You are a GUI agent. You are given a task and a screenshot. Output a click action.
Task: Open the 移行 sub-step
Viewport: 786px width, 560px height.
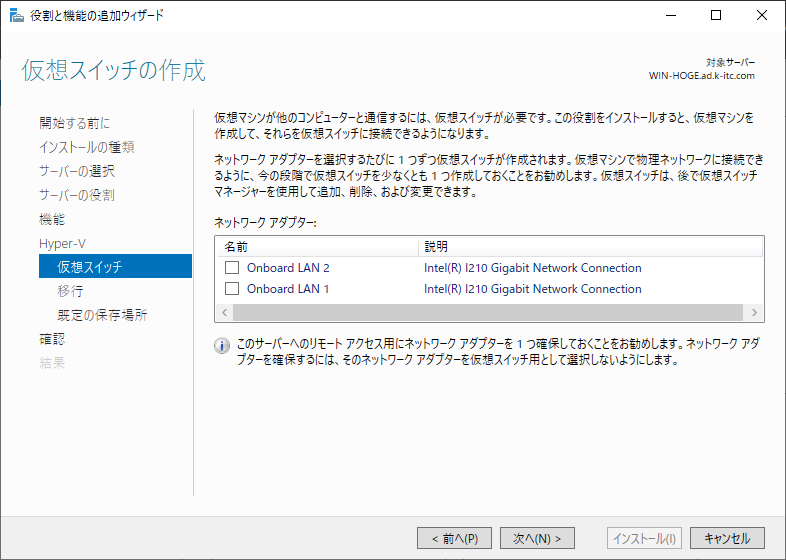pyautogui.click(x=70, y=291)
